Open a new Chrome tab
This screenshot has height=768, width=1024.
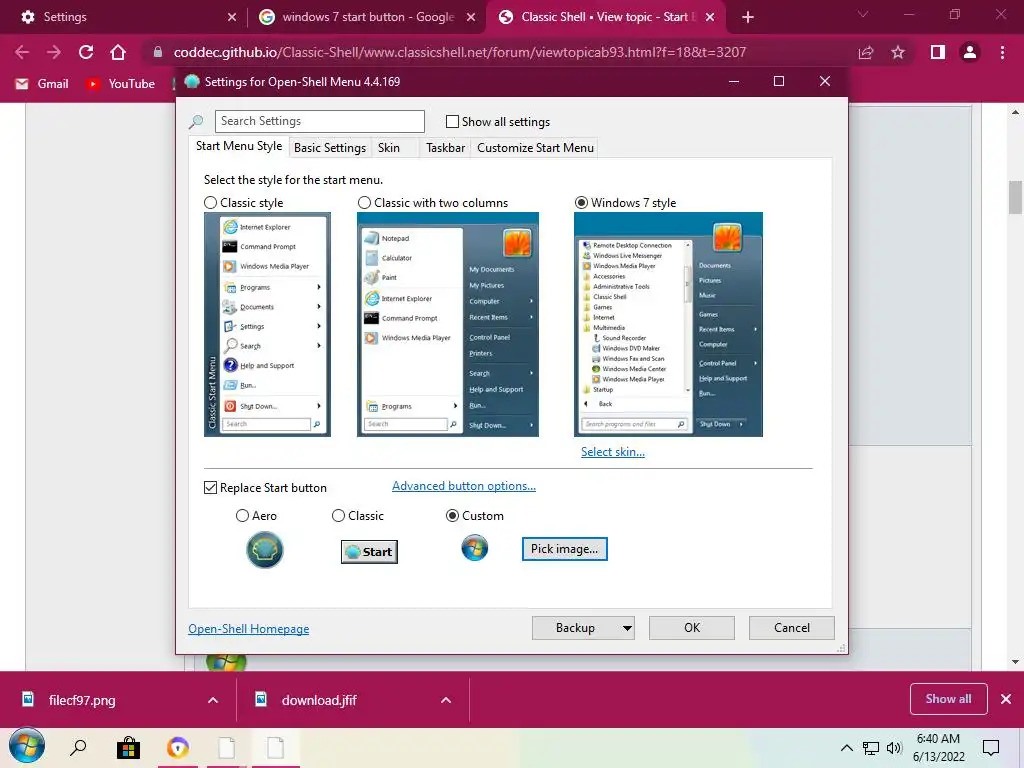[748, 17]
